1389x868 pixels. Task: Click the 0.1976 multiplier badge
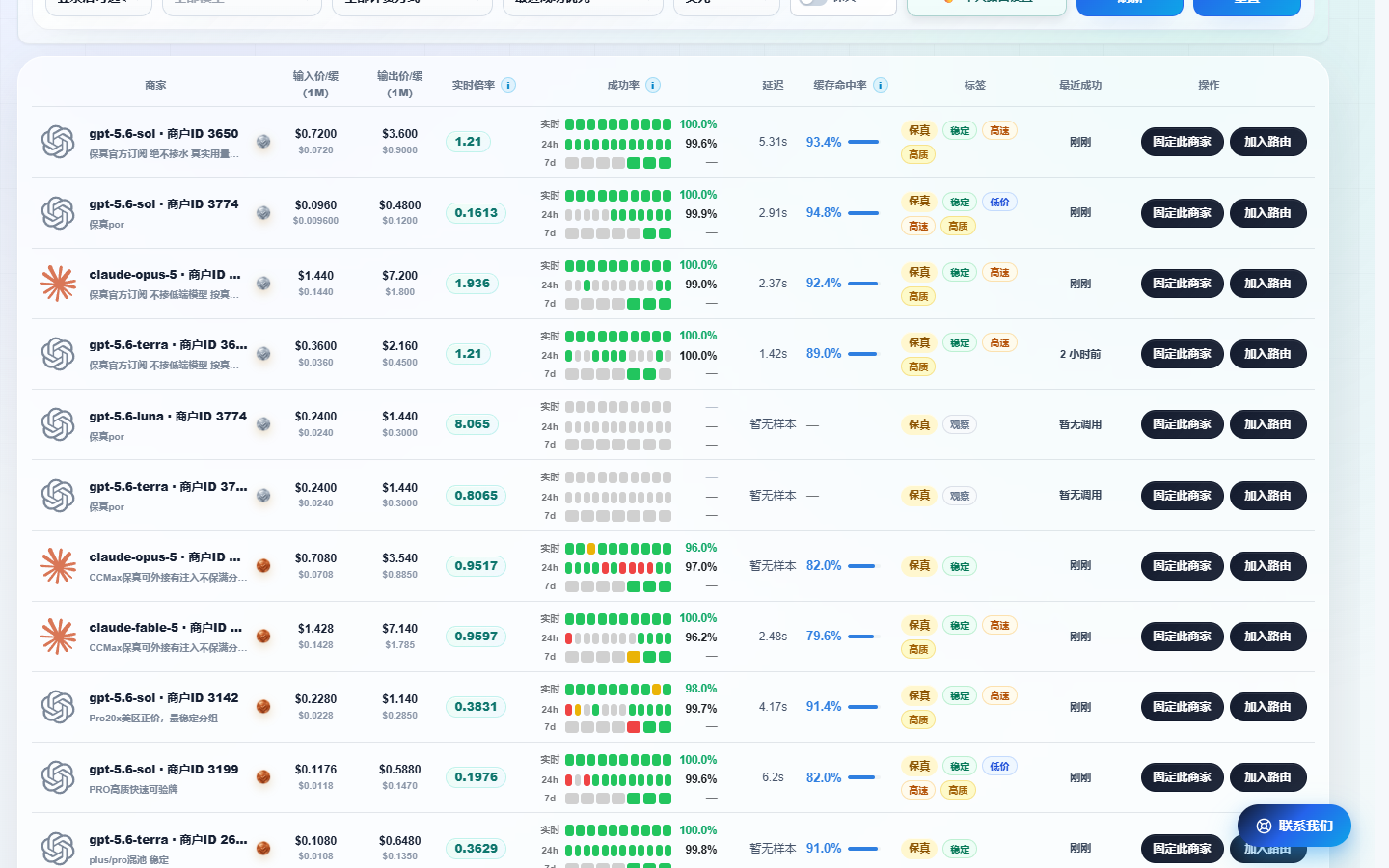click(477, 777)
